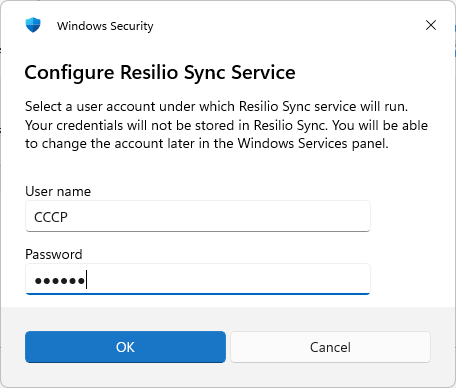Click the "Windows Security" title text
456x388 pixels.
click(x=105, y=26)
